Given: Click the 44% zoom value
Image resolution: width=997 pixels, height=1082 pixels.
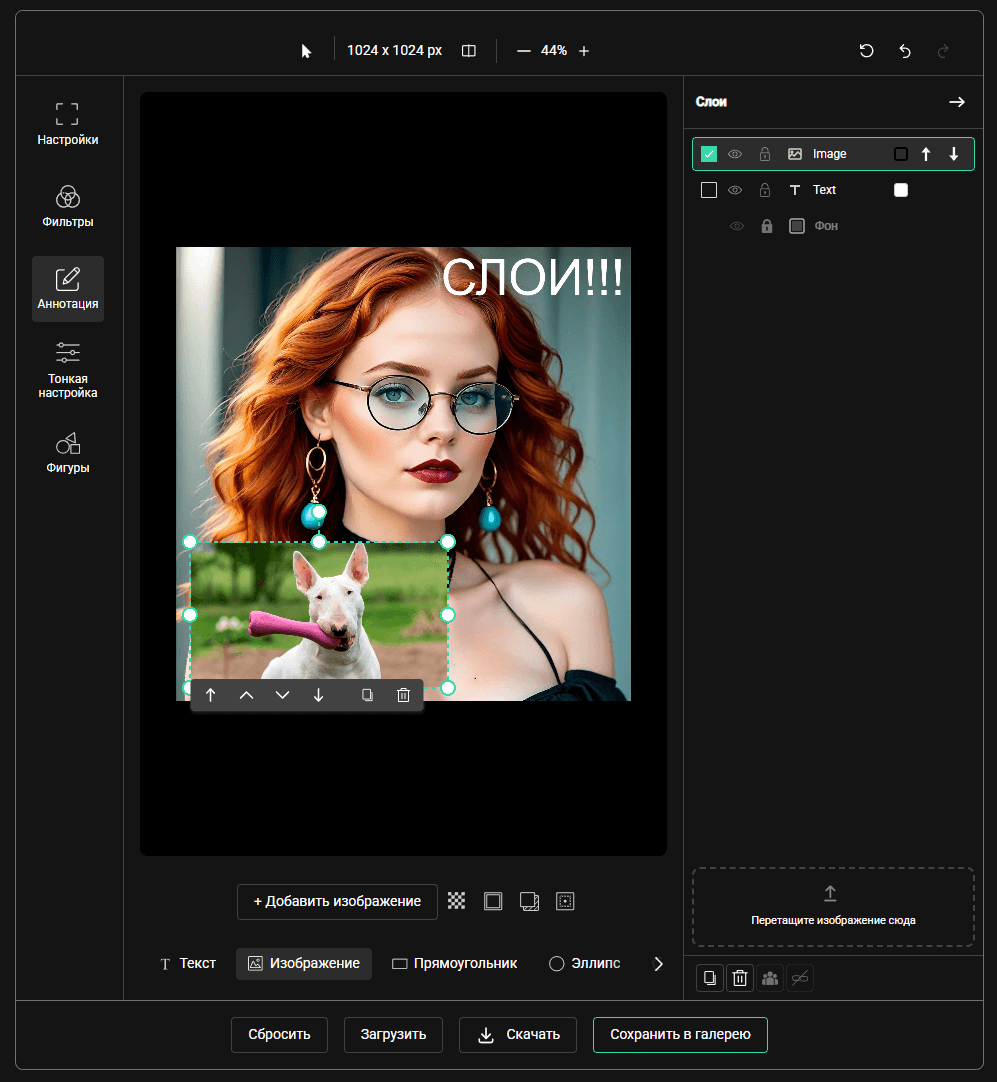Looking at the screenshot, I should pos(553,51).
